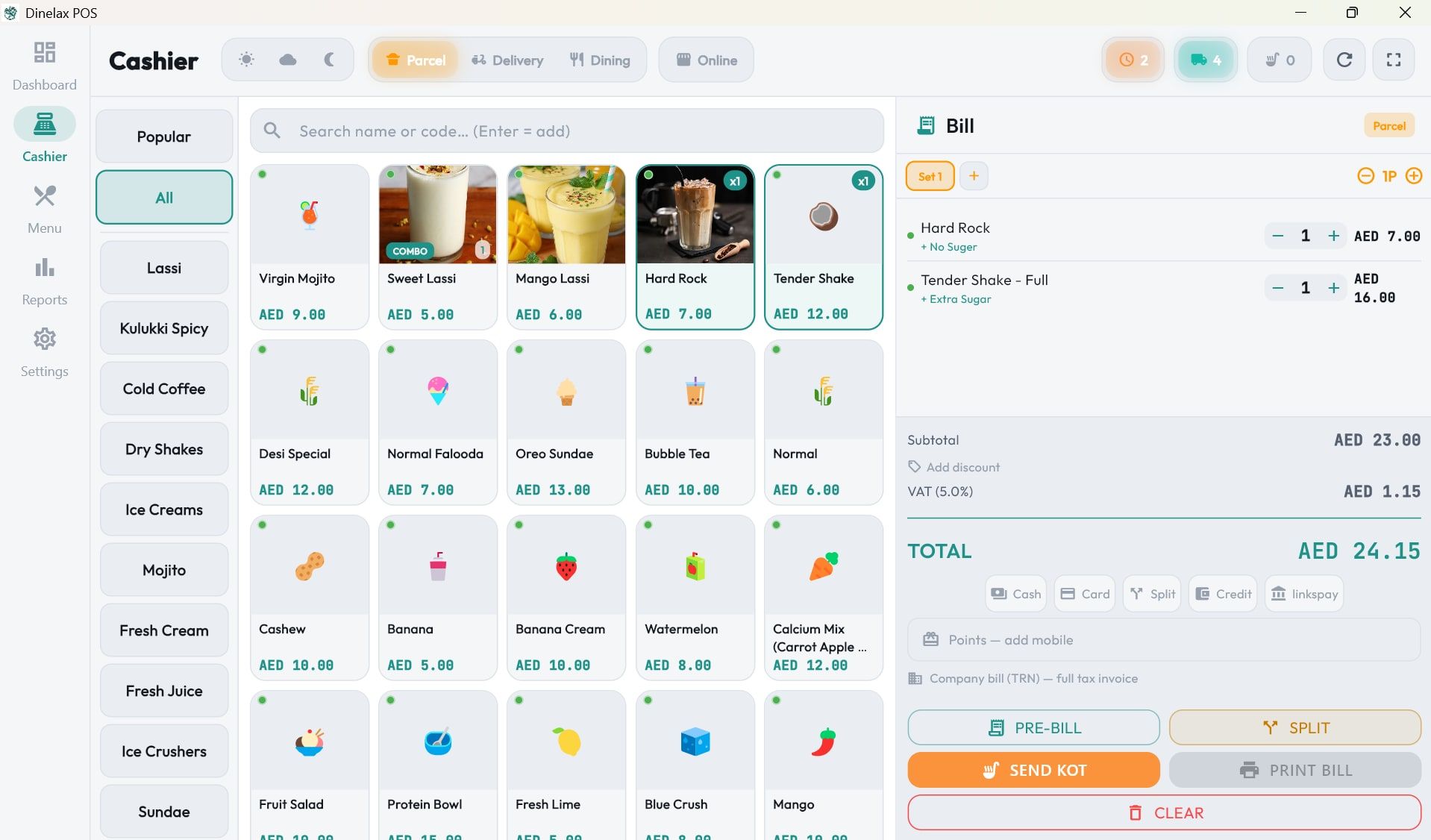Decrease person count with minus circle
This screenshot has width=1431, height=840.
click(1365, 176)
